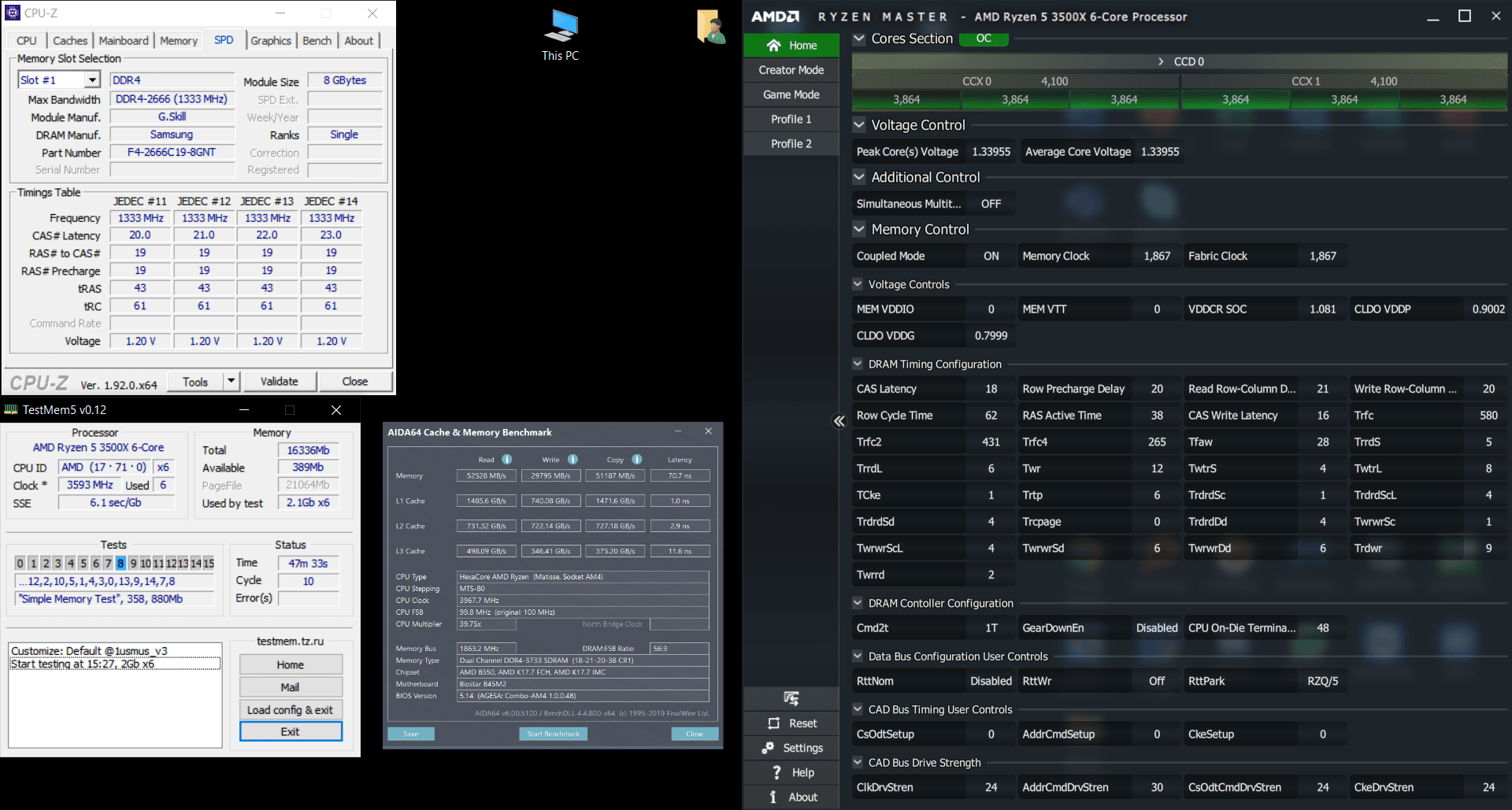The width and height of the screenshot is (1512, 810).
Task: Toggle test number 0 in TestMem5
Action: click(20, 563)
